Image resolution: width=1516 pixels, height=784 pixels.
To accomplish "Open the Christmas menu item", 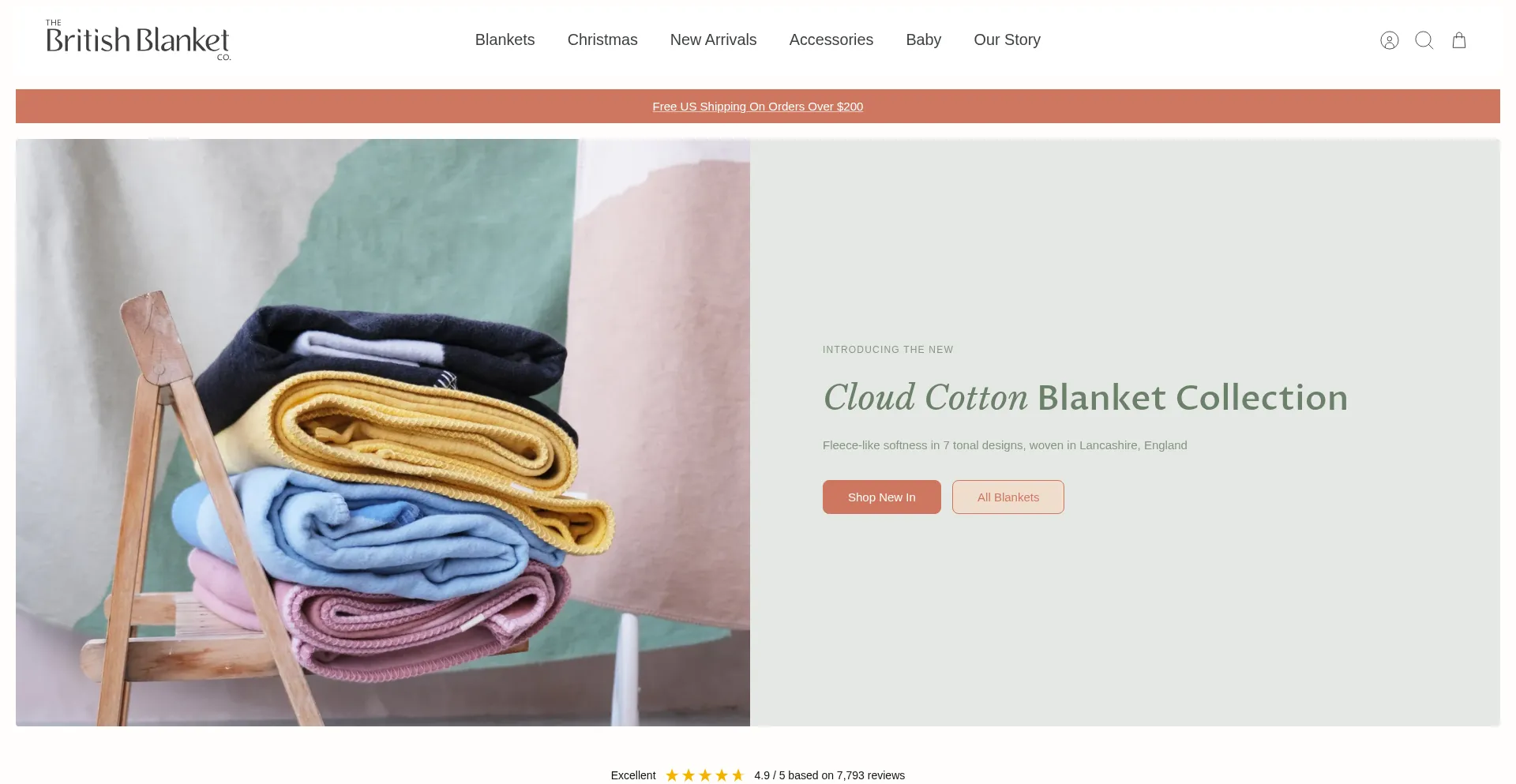I will pos(602,40).
